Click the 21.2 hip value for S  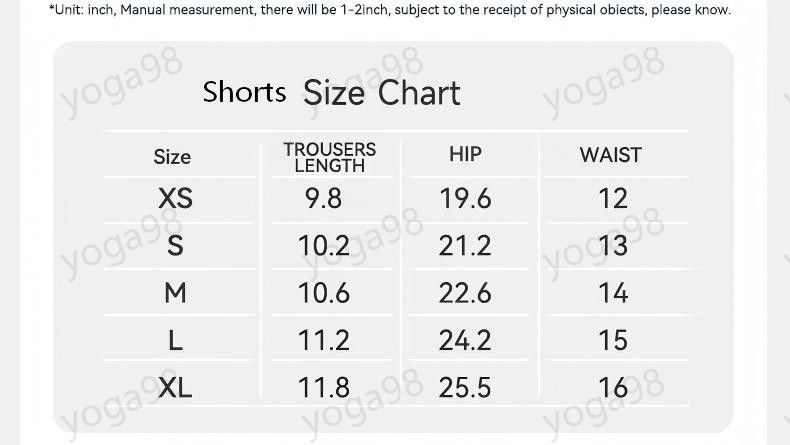pos(465,245)
